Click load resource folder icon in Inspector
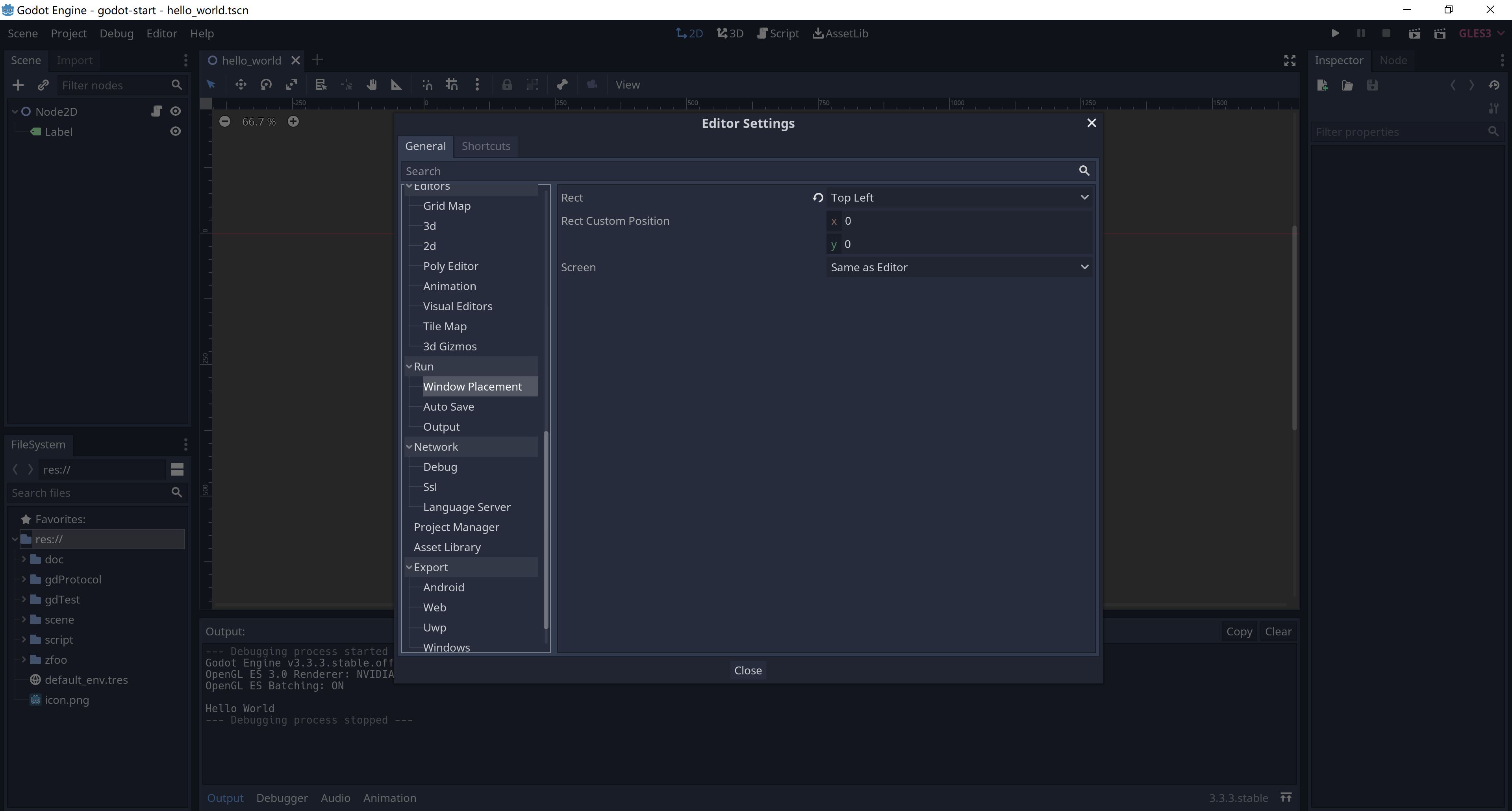The width and height of the screenshot is (1512, 811). [x=1348, y=85]
